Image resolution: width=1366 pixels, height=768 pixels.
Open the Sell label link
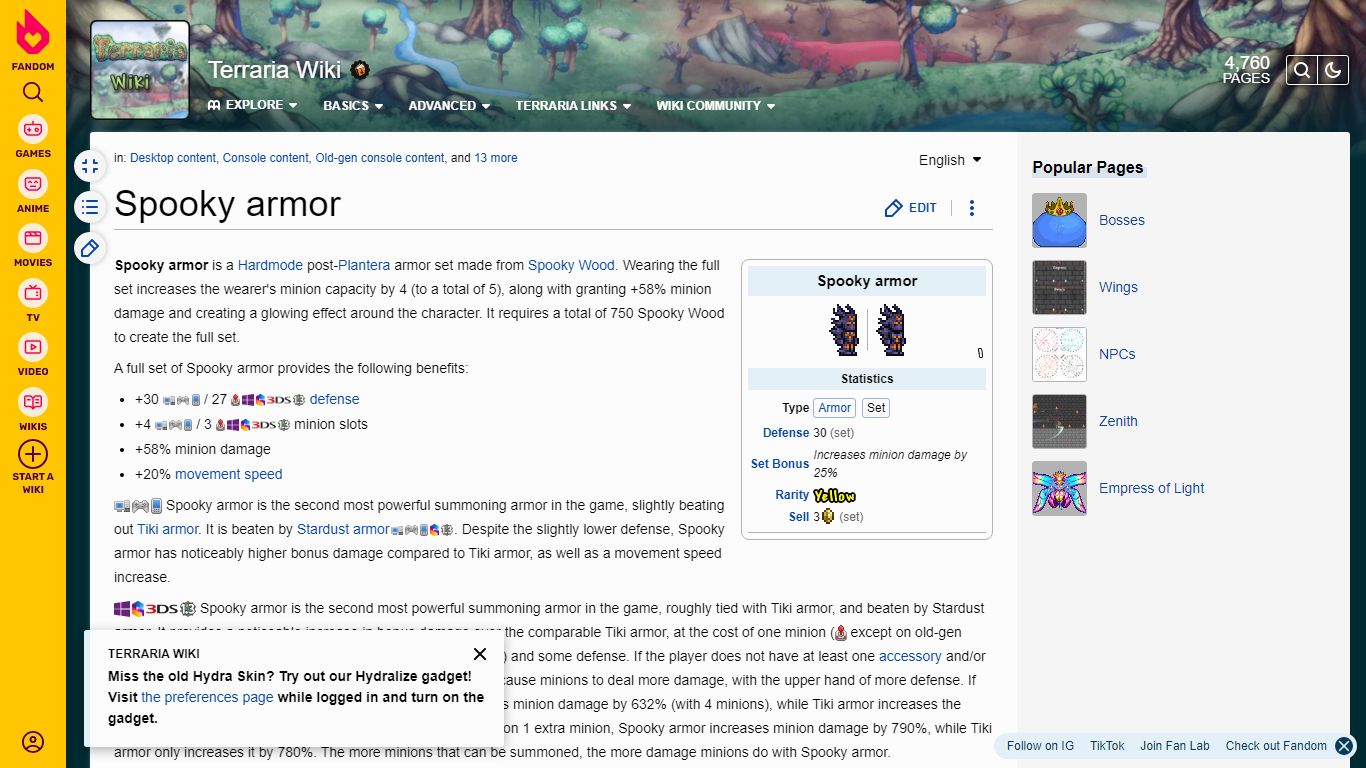tap(799, 517)
